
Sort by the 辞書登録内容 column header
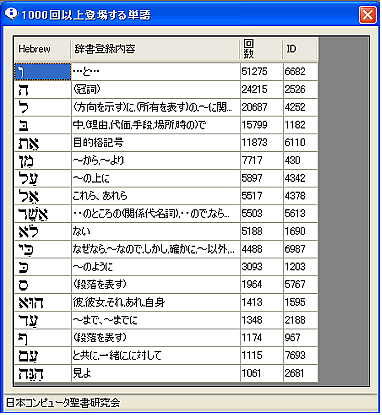[156, 49]
